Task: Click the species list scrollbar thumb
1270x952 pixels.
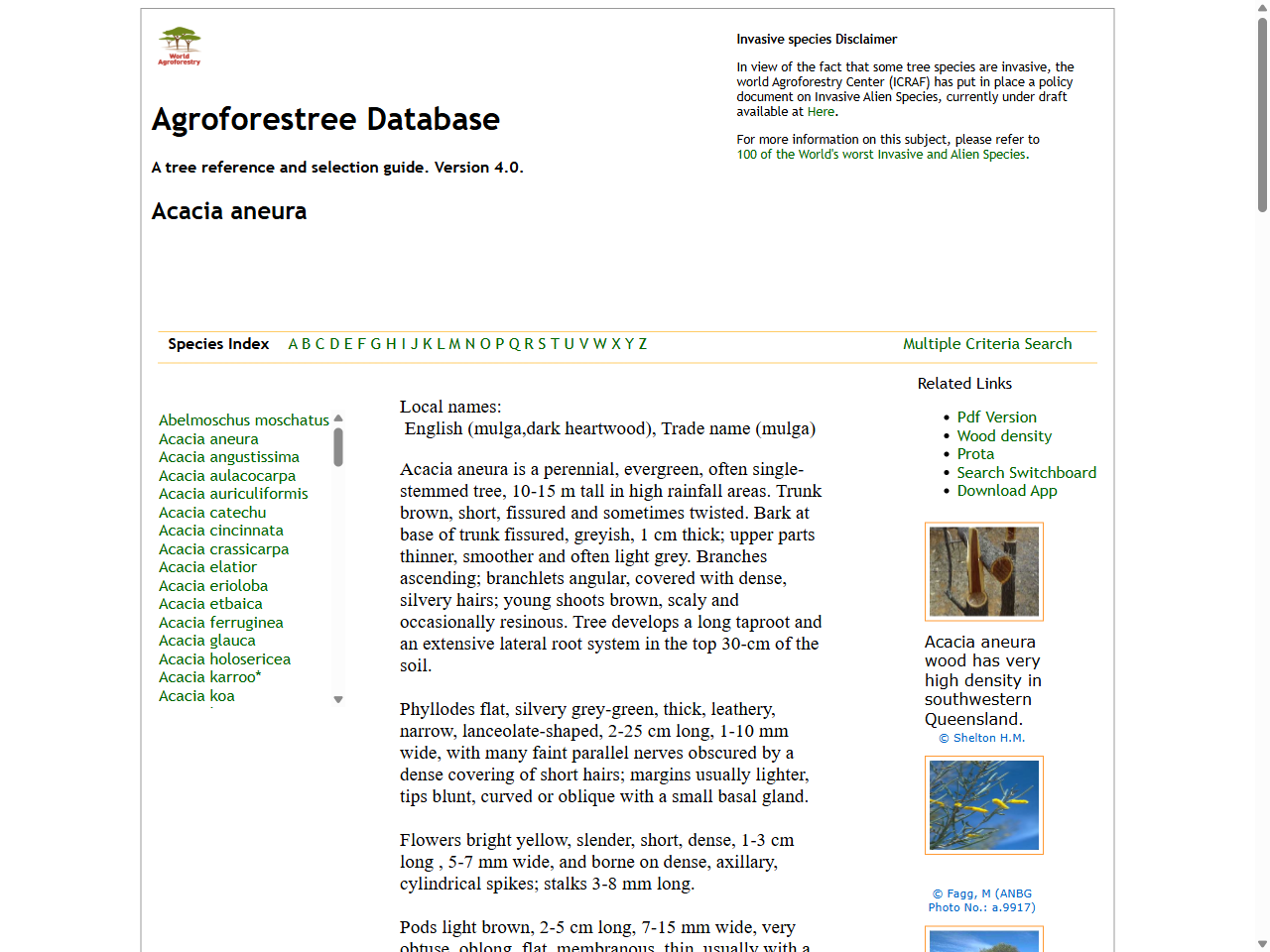Action: coord(338,447)
